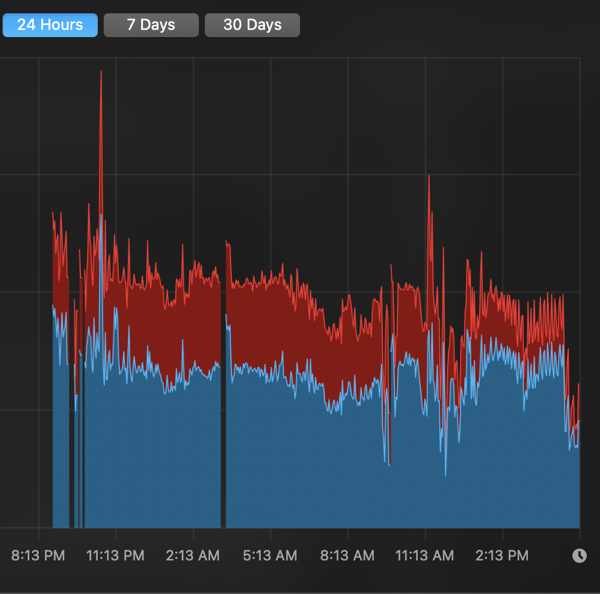
Task: Click the 8:13 PM axis label
Action: pyautogui.click(x=39, y=555)
